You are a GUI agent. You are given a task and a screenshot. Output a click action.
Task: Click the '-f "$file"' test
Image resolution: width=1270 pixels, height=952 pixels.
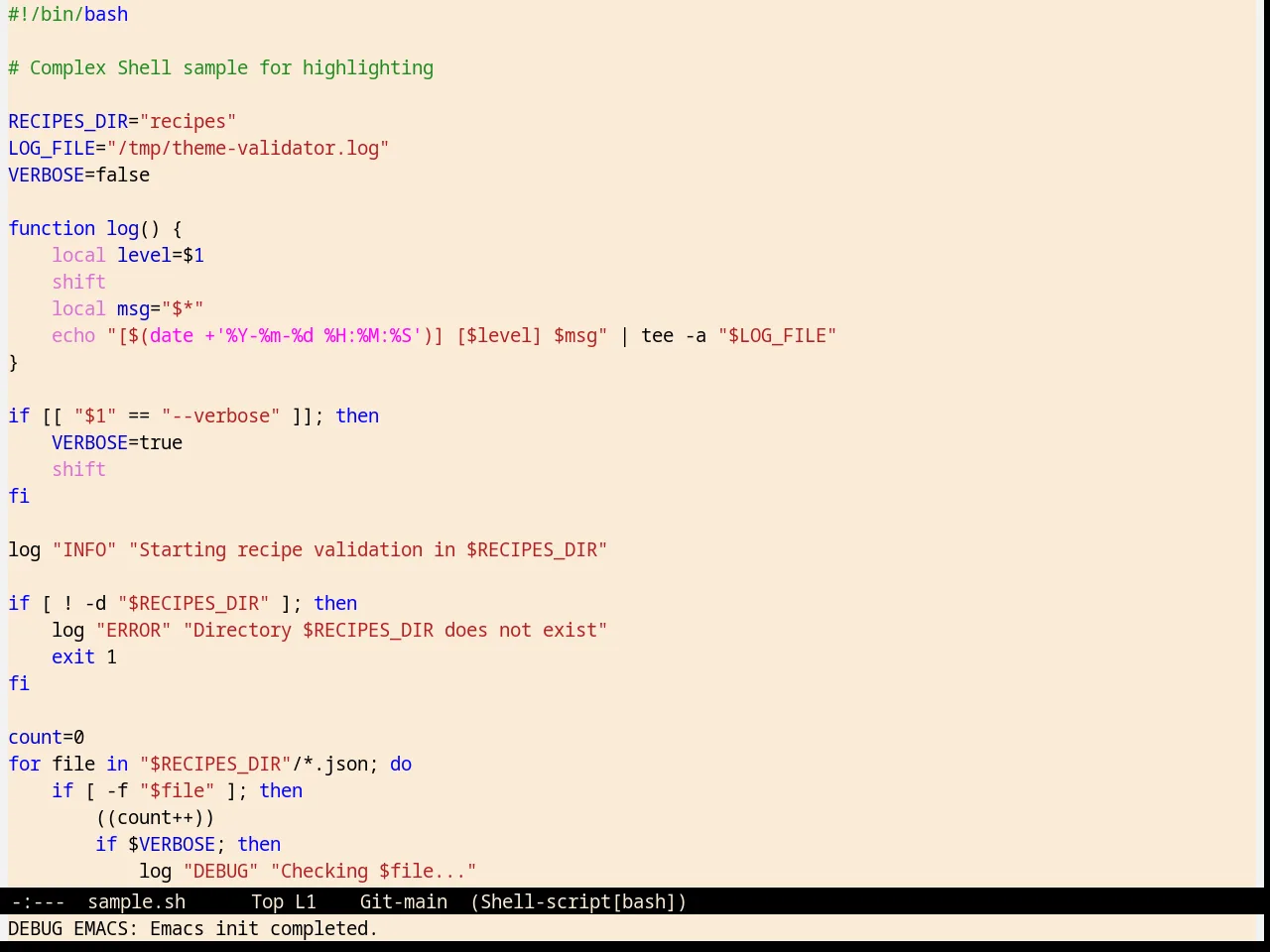click(161, 791)
